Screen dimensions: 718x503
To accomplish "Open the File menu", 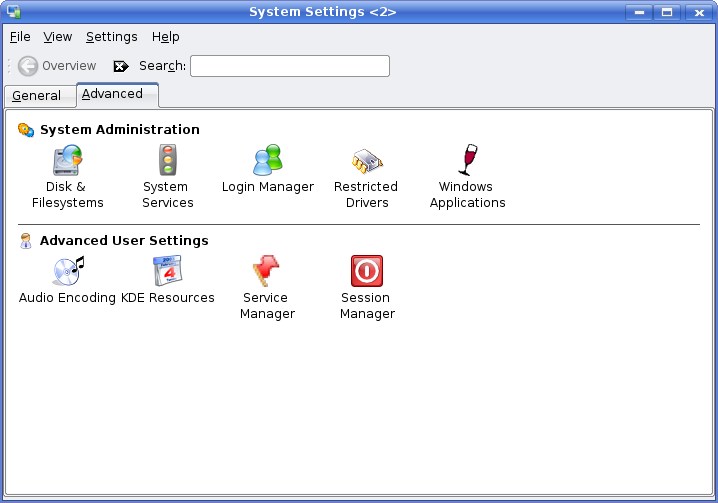I will coord(20,37).
